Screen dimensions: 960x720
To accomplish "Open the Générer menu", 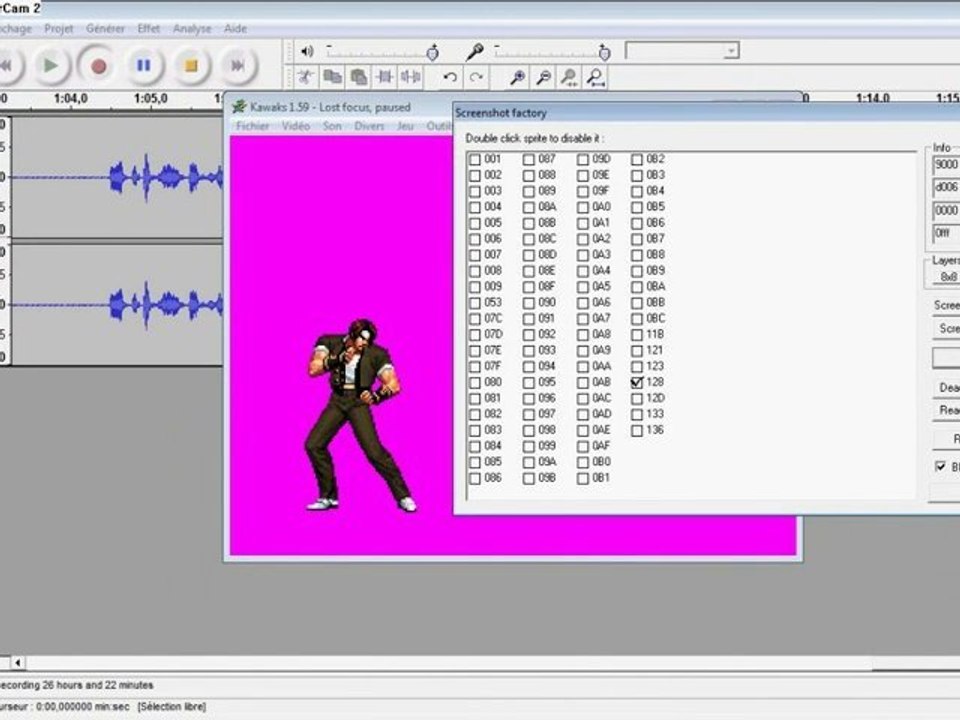I will [x=105, y=29].
